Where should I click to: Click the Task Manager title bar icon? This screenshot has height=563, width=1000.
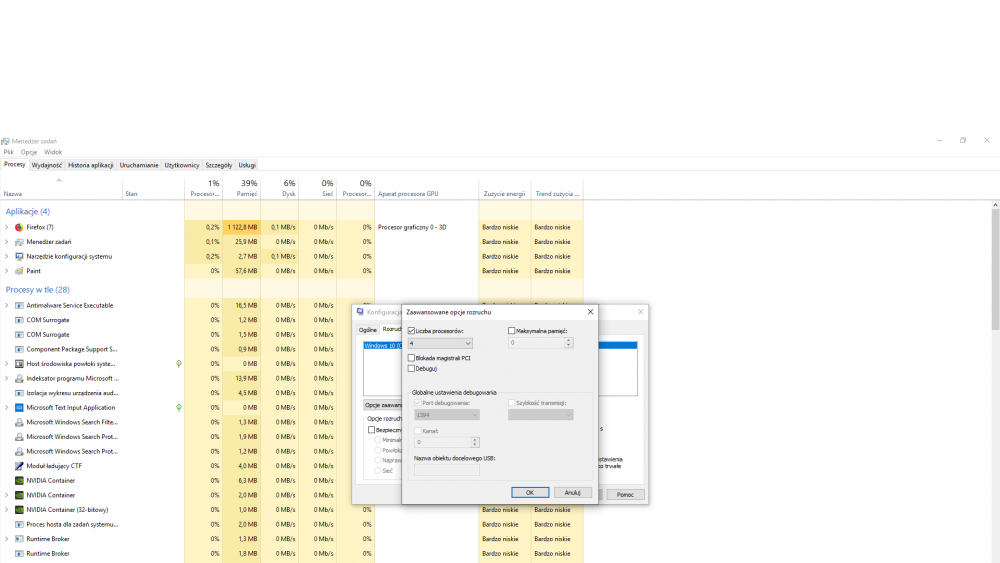tap(5, 141)
